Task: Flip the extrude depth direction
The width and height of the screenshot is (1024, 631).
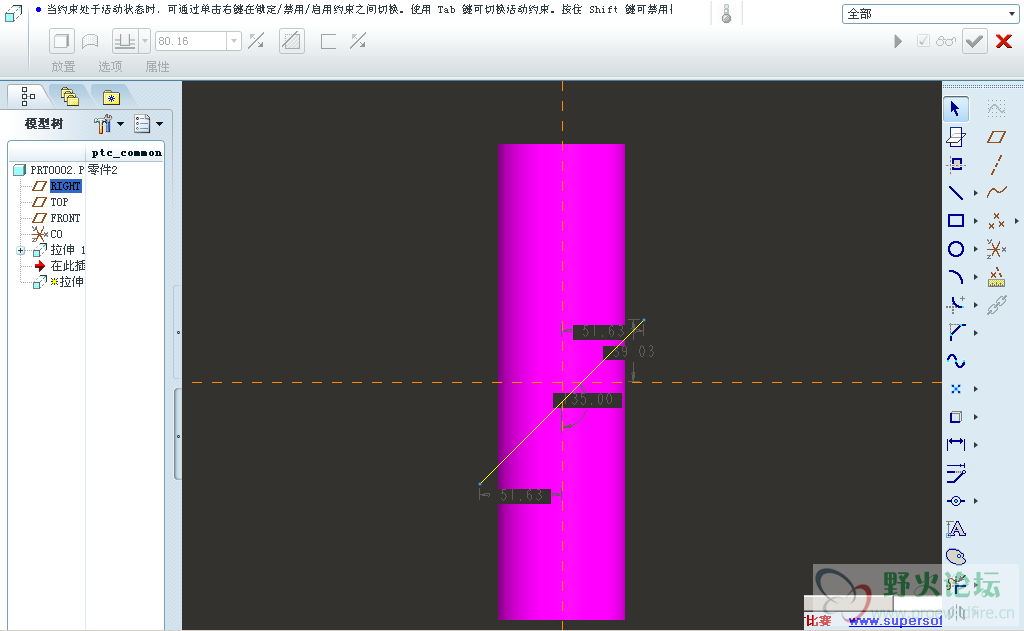Action: pyautogui.click(x=256, y=41)
